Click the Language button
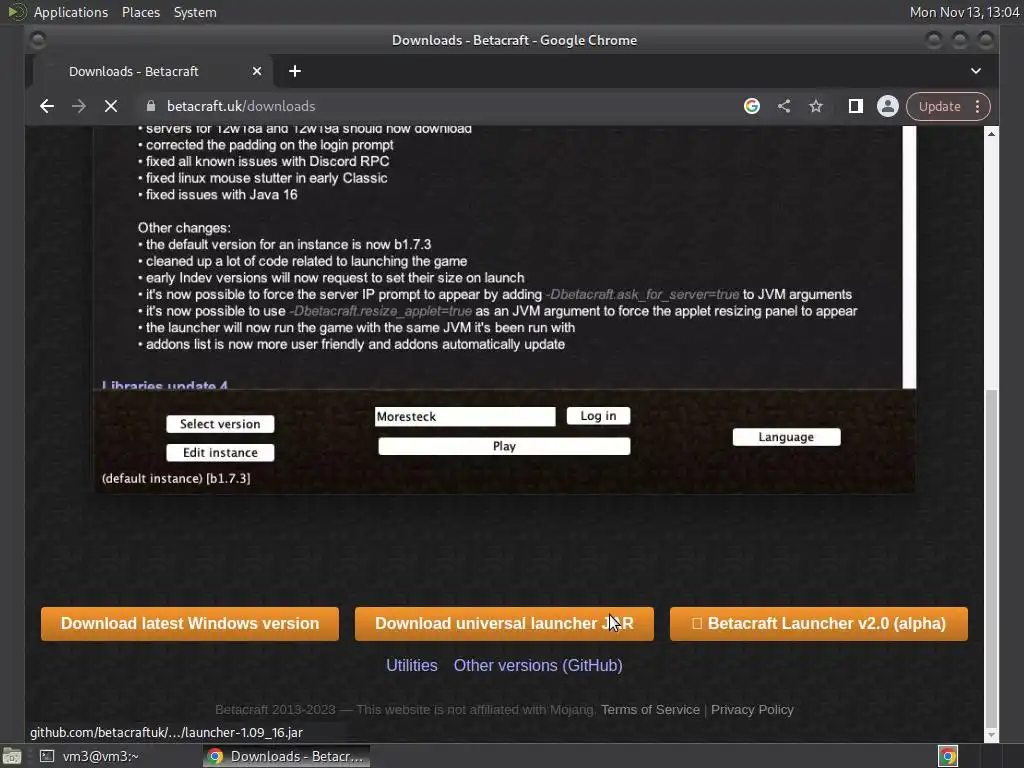Viewport: 1024px width, 768px height. (786, 437)
